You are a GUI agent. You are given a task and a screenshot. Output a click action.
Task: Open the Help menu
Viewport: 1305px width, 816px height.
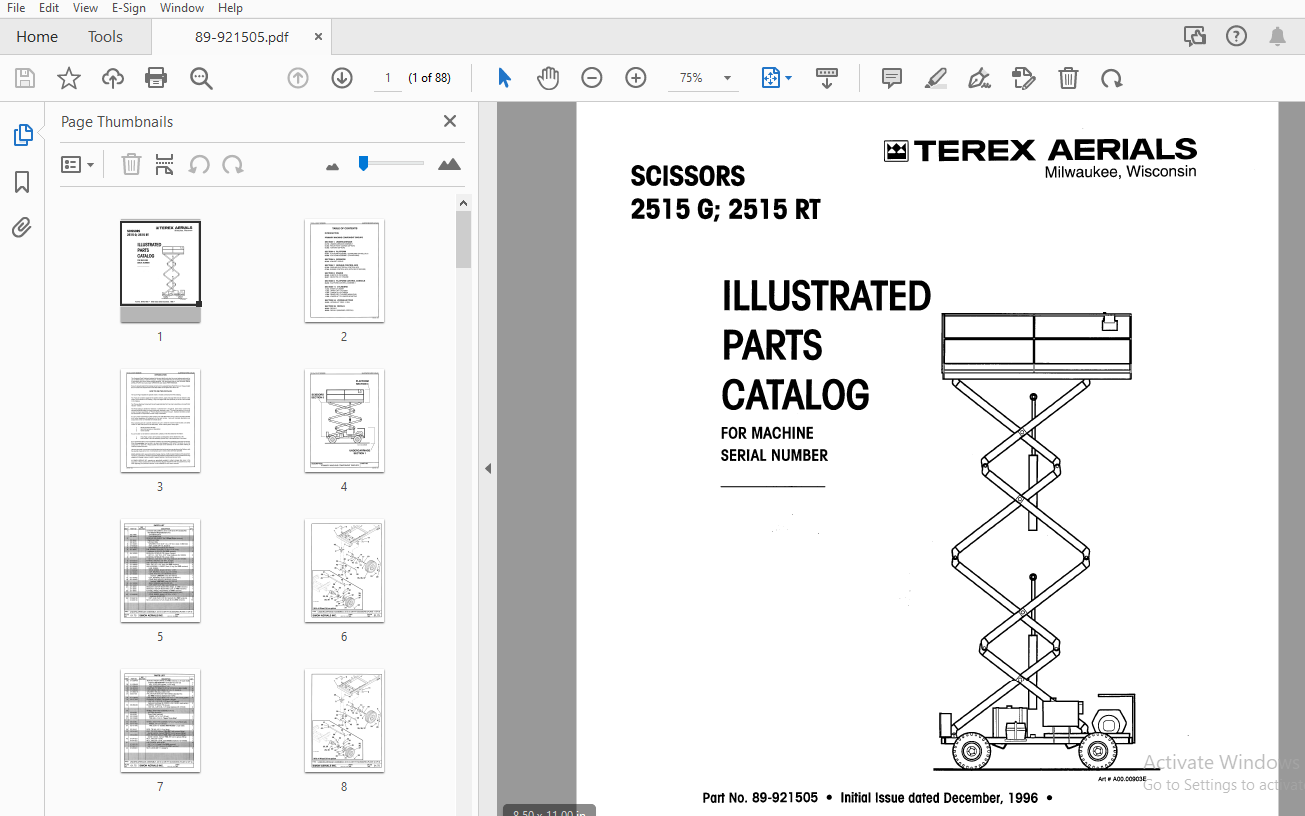230,8
